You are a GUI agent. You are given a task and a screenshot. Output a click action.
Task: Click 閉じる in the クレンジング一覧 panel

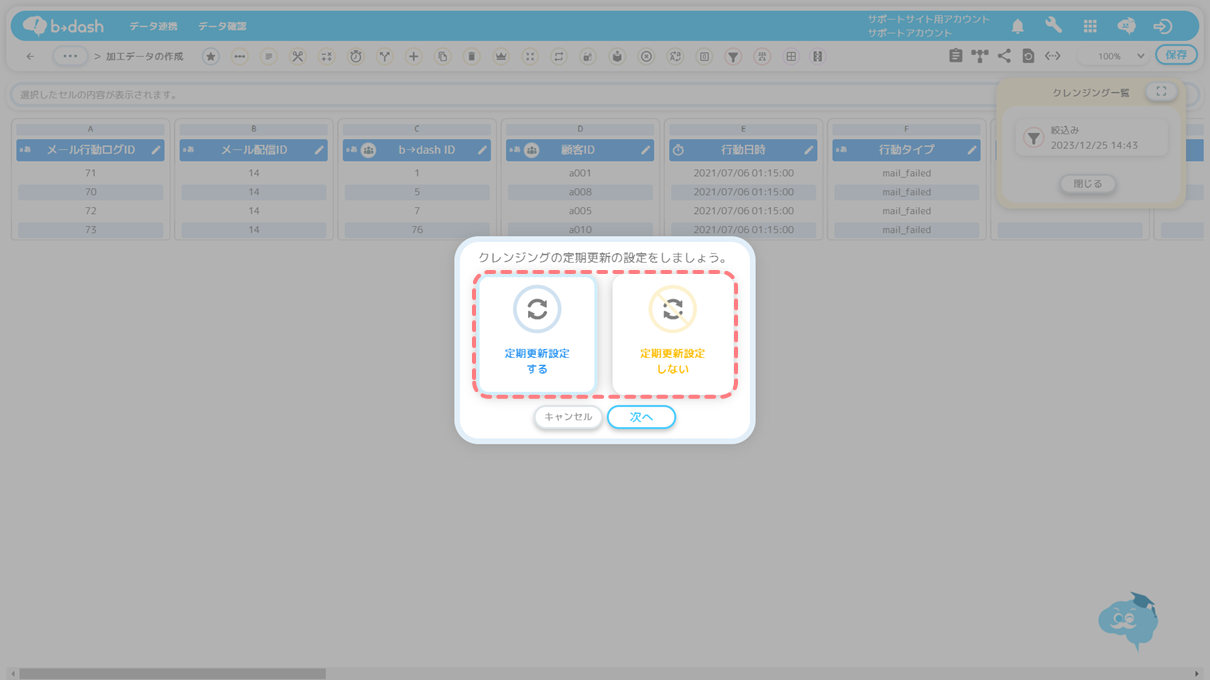tap(1087, 184)
